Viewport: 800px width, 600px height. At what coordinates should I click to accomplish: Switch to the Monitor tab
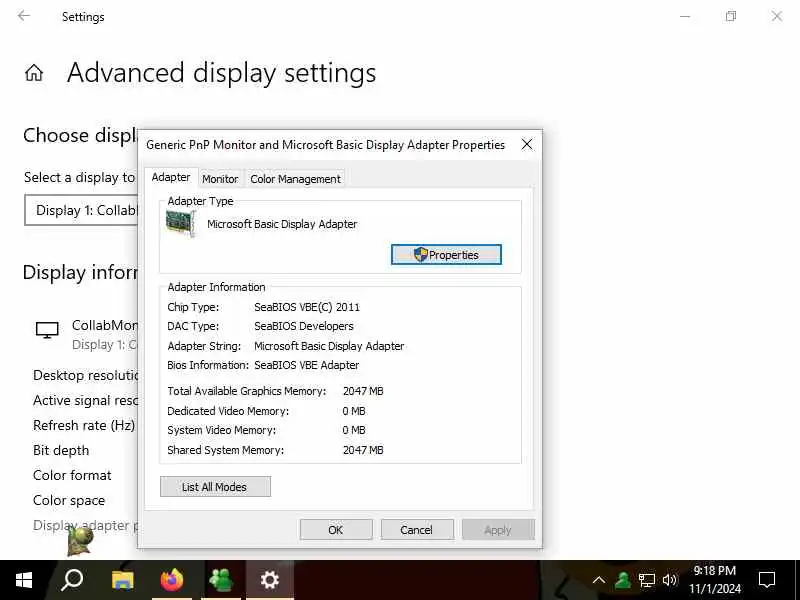(x=220, y=179)
